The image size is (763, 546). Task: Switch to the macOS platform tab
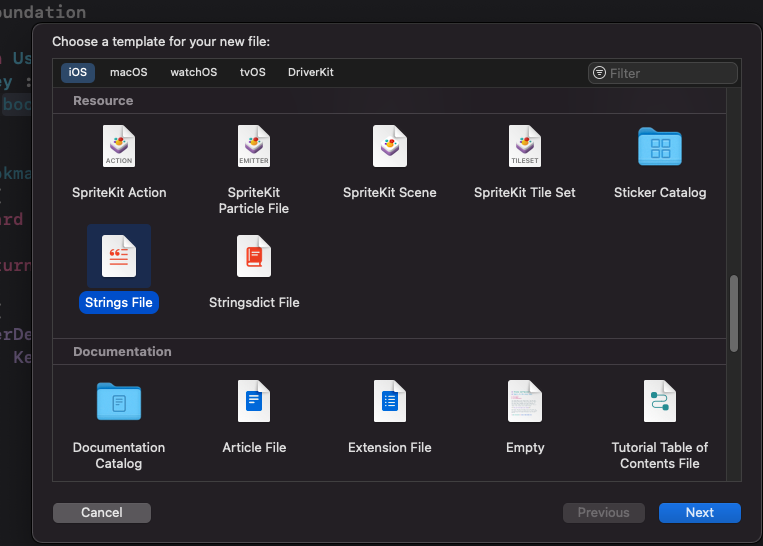(128, 73)
